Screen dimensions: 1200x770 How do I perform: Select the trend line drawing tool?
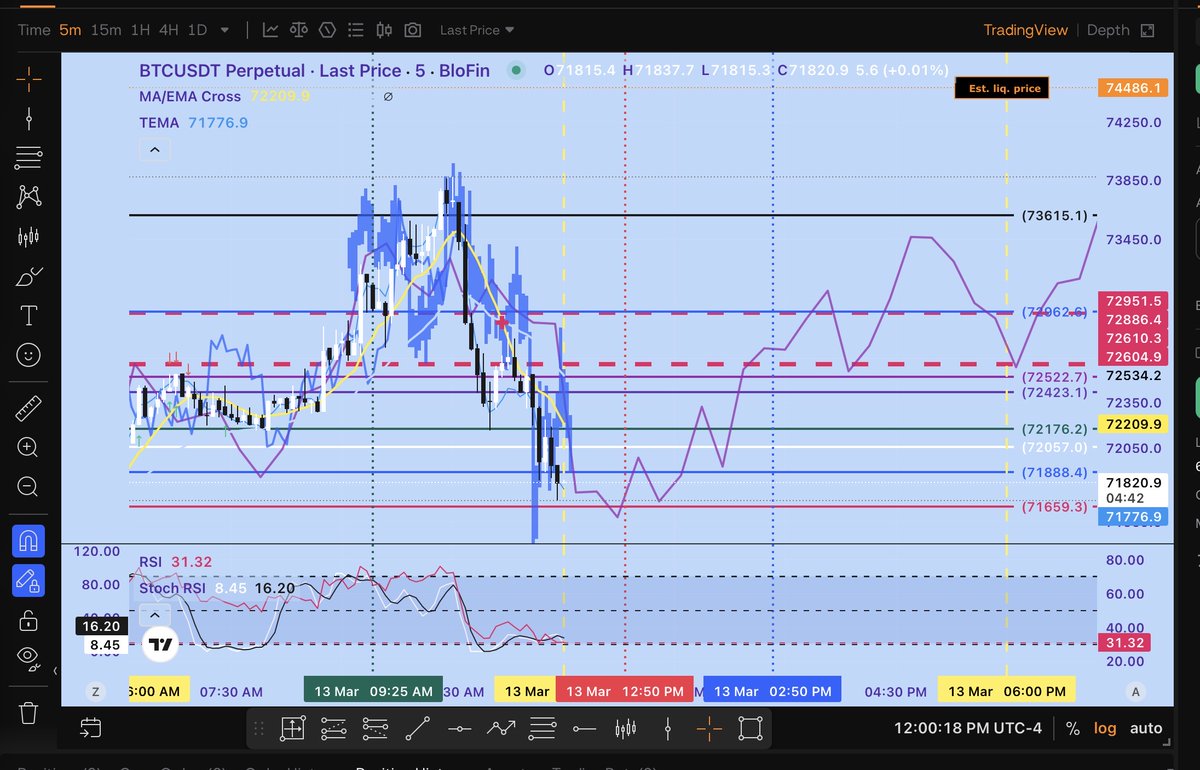tap(28, 117)
